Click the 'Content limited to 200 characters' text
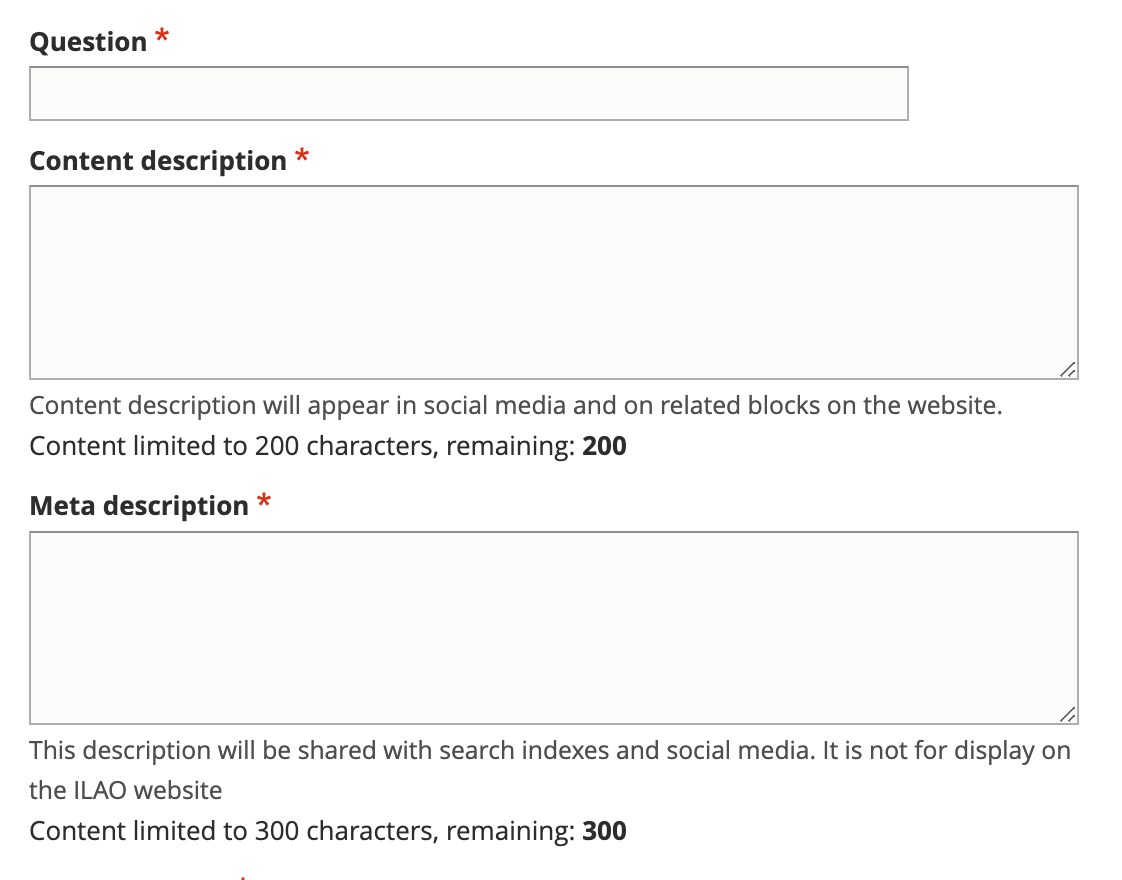This screenshot has height=880, width=1122. (x=232, y=446)
